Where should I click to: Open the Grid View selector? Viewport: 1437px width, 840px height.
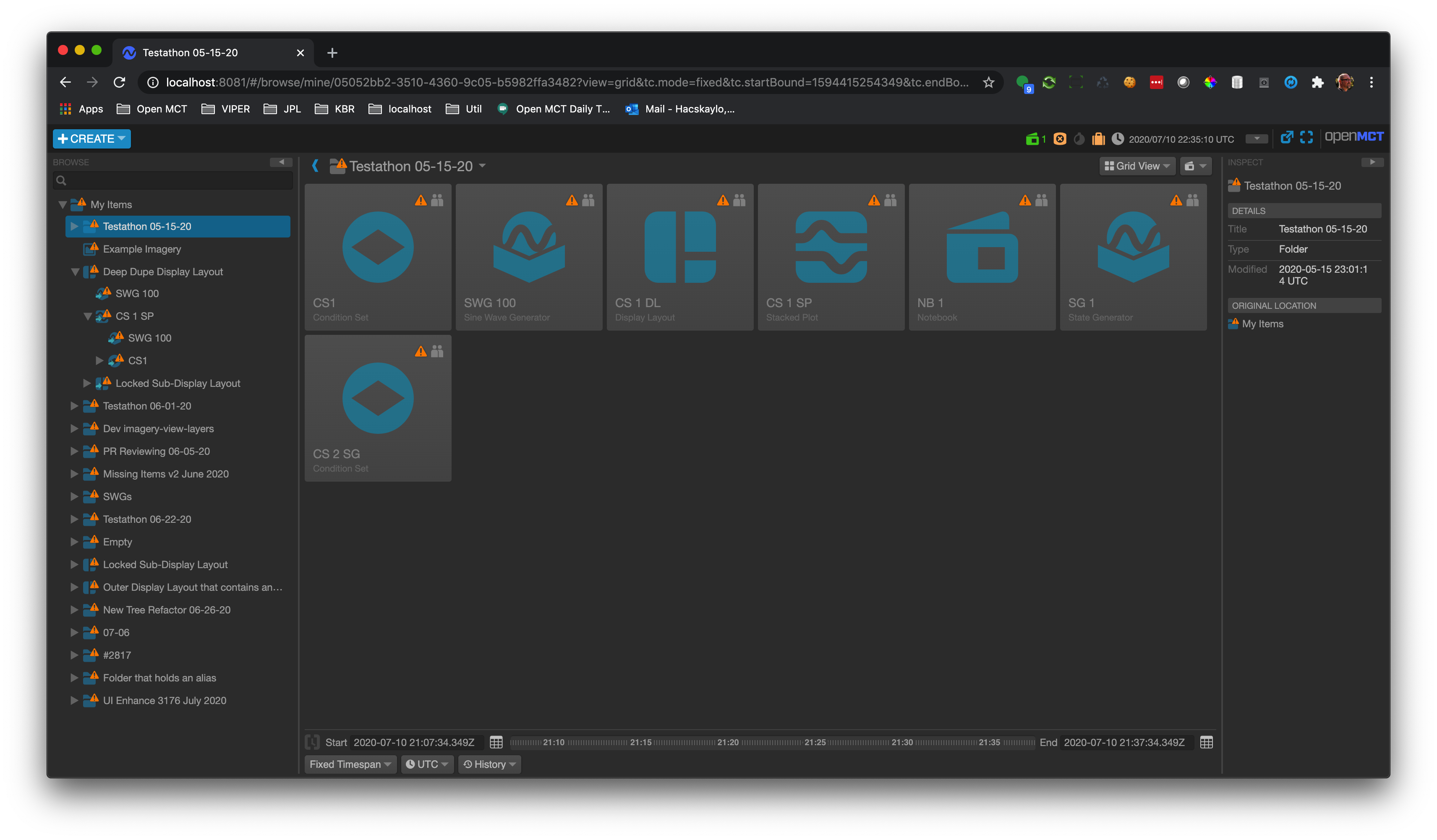point(1137,166)
